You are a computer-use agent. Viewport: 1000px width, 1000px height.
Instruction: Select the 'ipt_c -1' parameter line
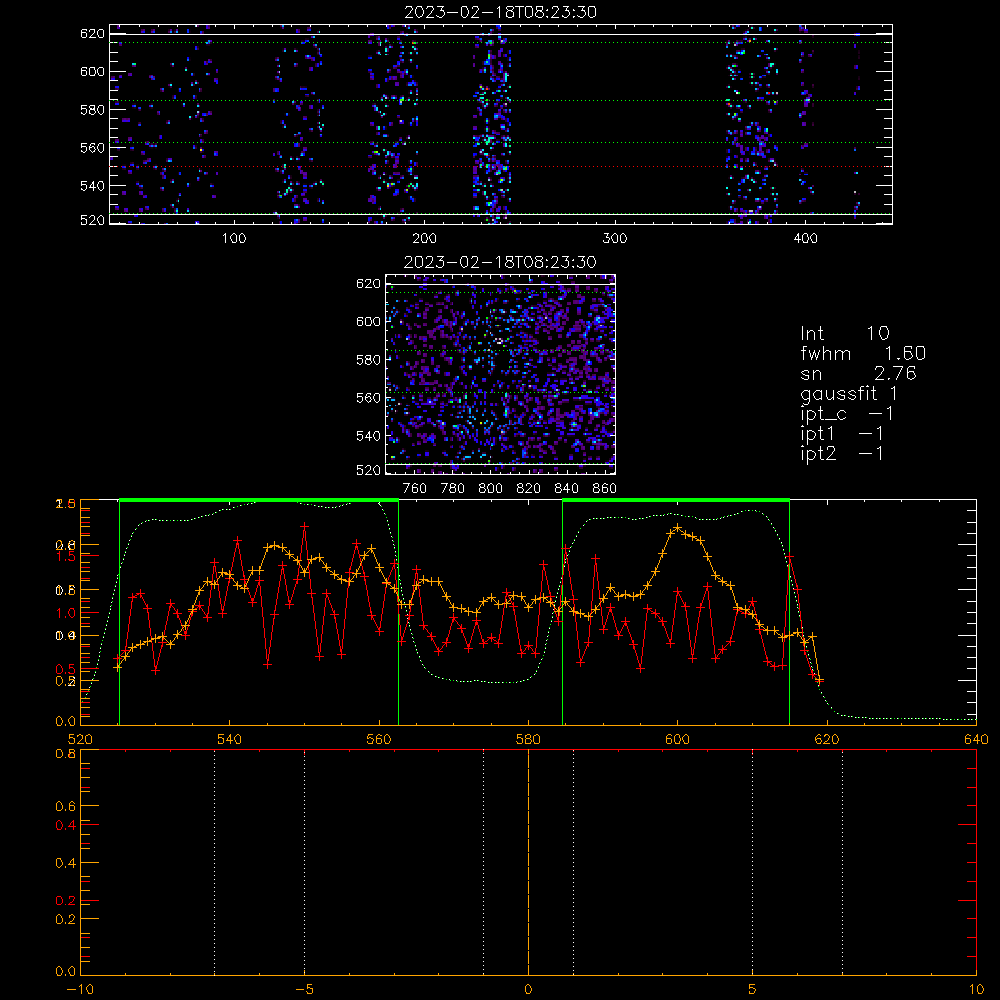(847, 414)
